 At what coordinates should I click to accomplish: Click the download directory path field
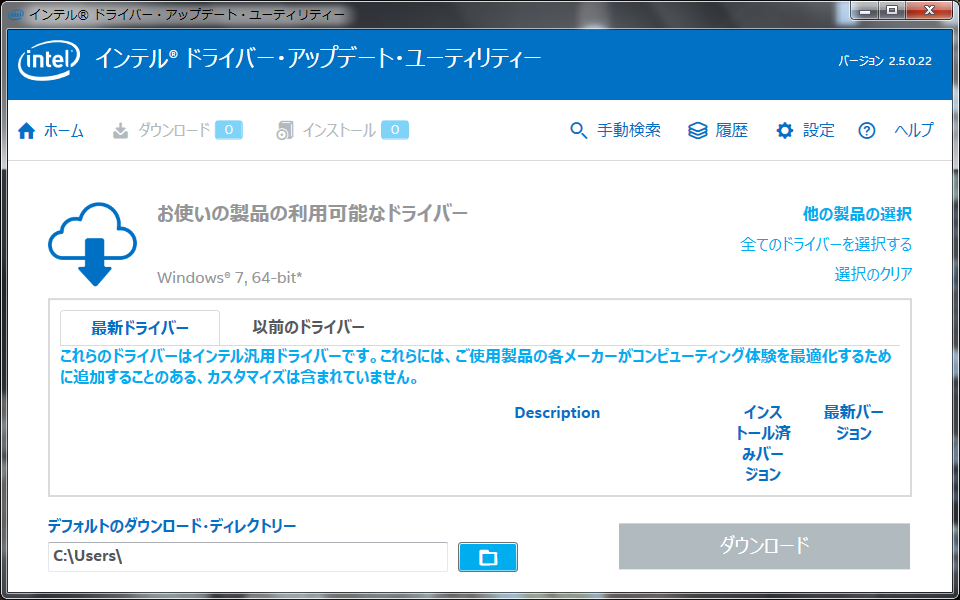[248, 557]
